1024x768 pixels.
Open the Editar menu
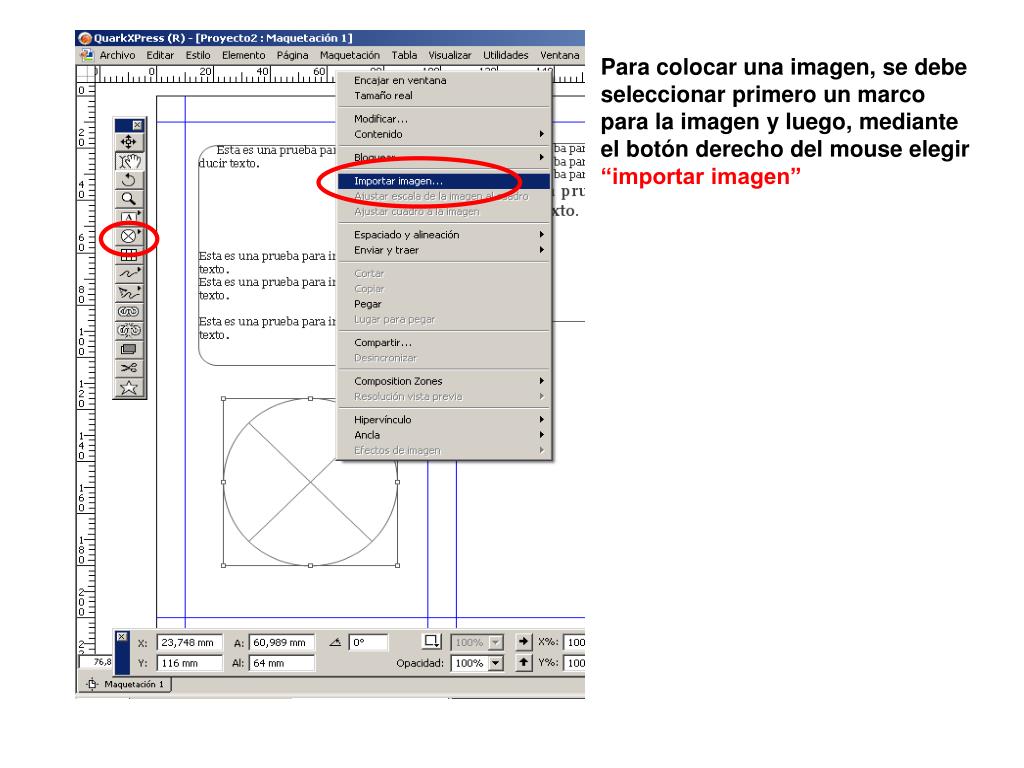click(x=160, y=56)
